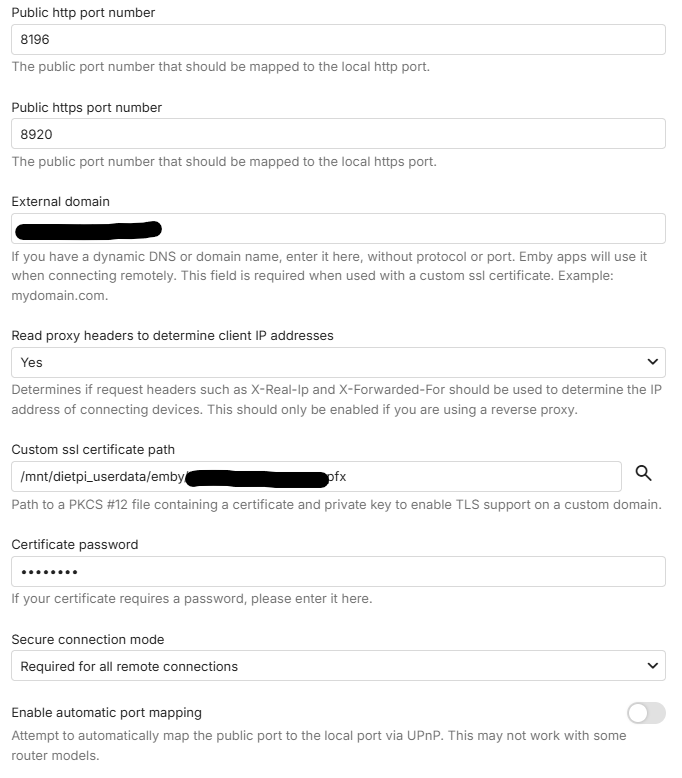Image resolution: width=682 pixels, height=778 pixels.
Task: Click the 'Public http port number' label
Action: 83,13
